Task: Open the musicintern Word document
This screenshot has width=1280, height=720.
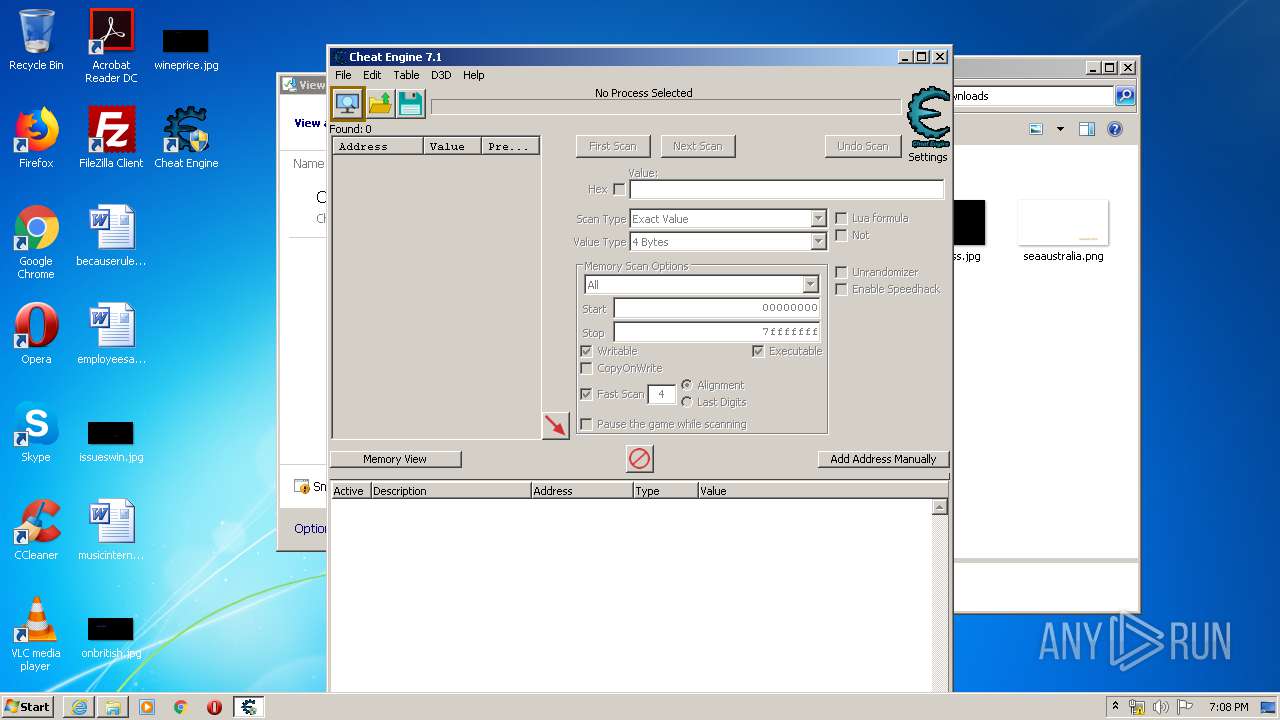Action: click(x=111, y=530)
